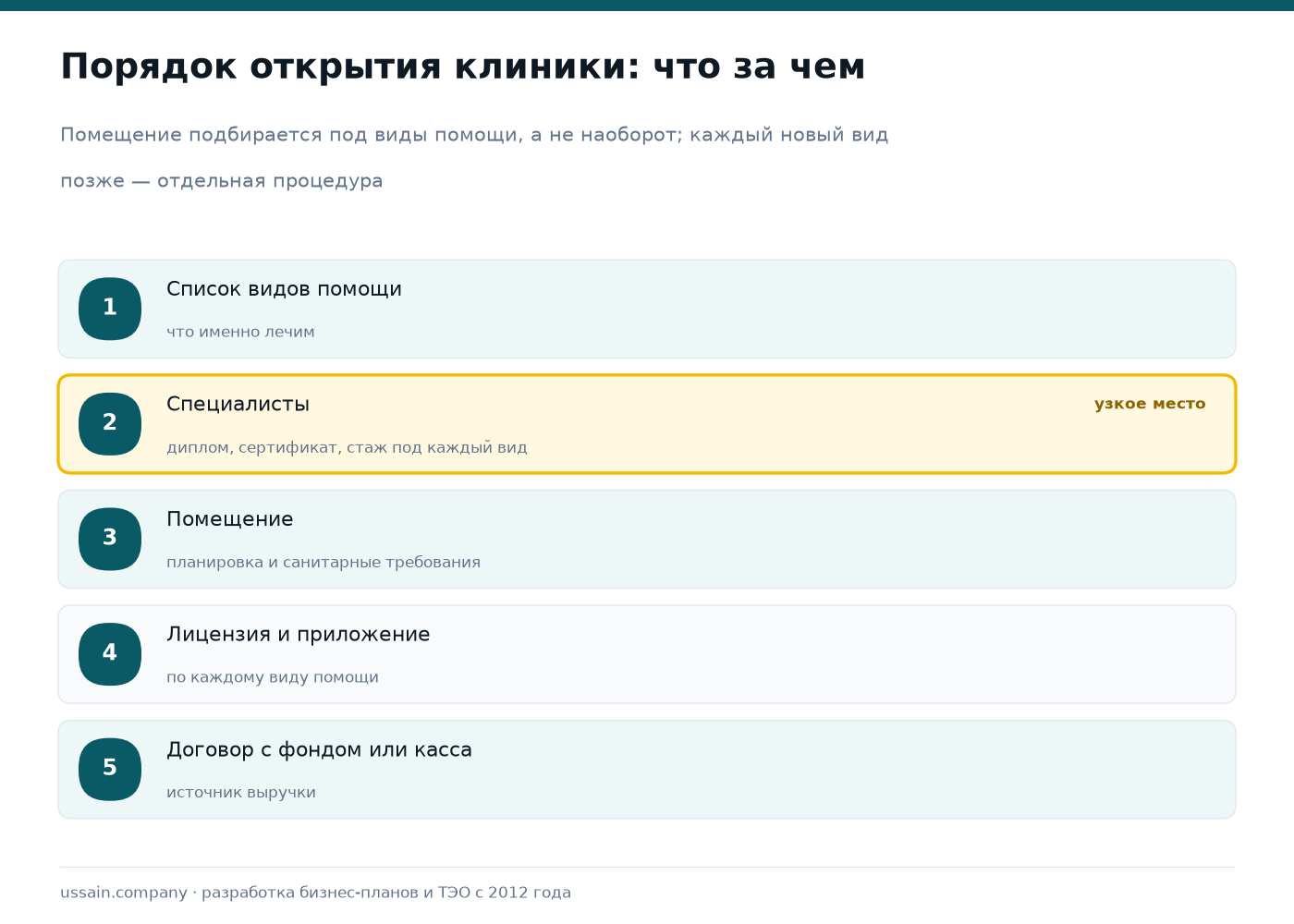Click the caption "что именно лечим"

[240, 332]
